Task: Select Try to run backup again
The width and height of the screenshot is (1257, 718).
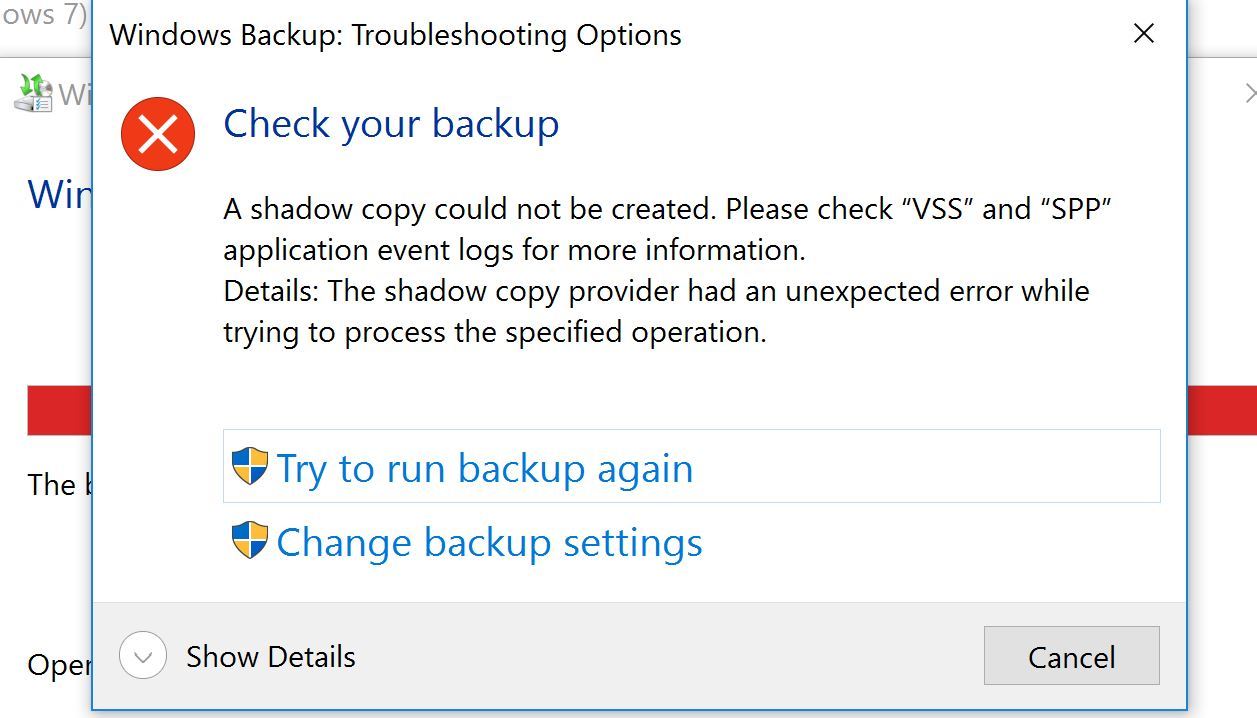Action: (x=485, y=468)
